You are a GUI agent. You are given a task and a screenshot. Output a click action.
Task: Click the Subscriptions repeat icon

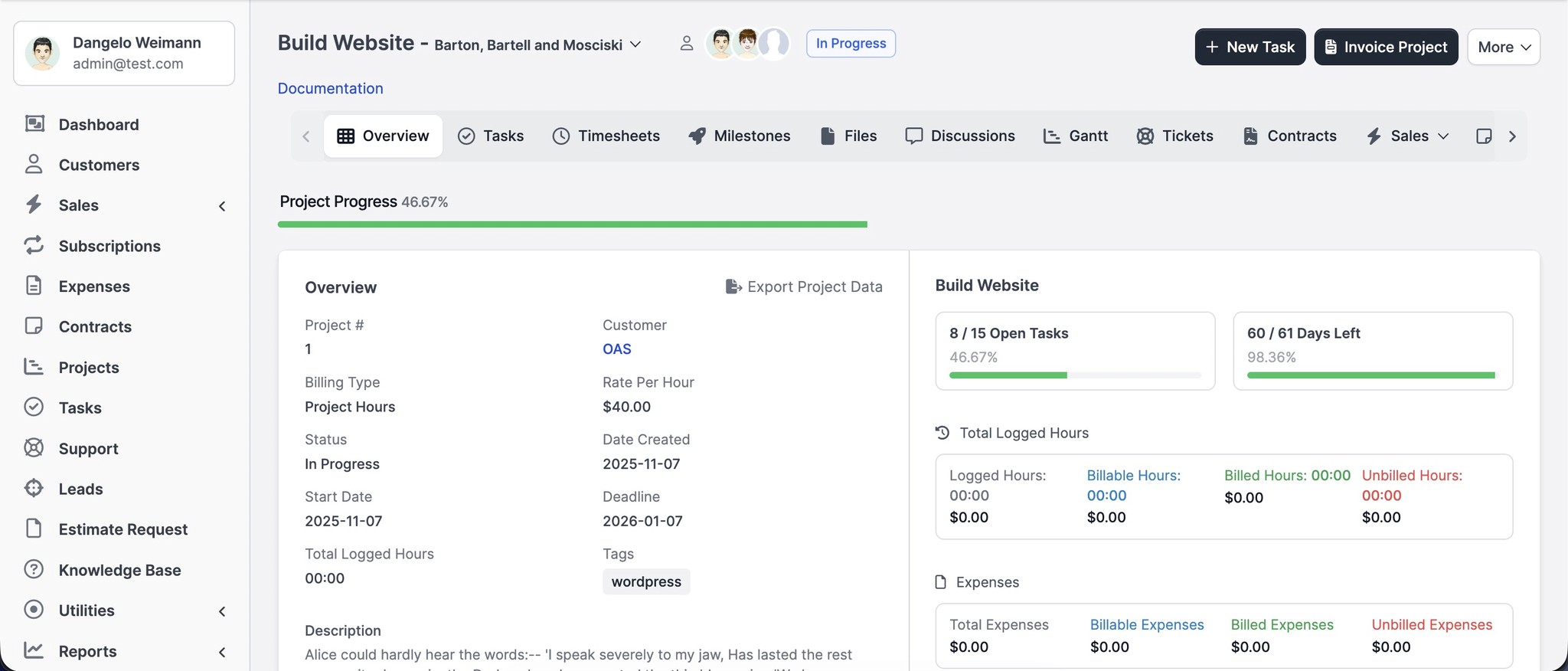tap(34, 245)
